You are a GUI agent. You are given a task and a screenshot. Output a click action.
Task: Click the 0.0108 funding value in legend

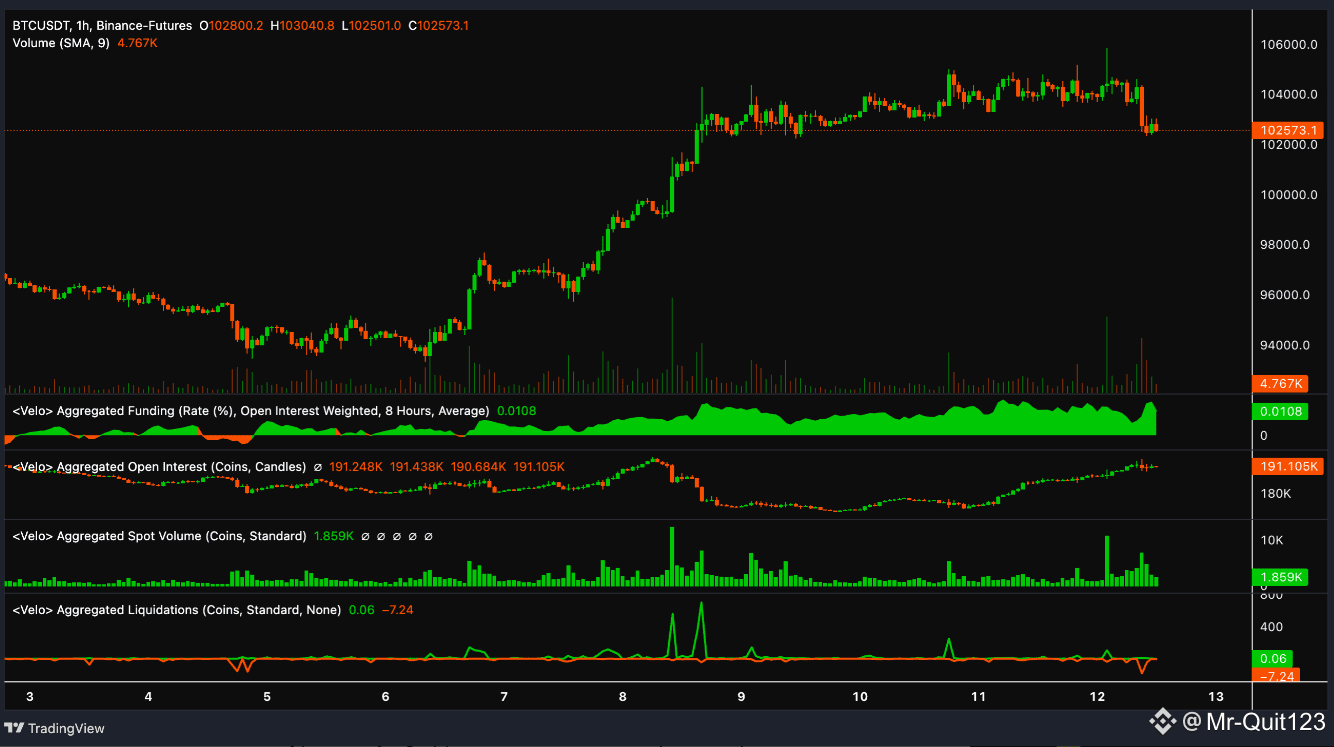point(516,411)
